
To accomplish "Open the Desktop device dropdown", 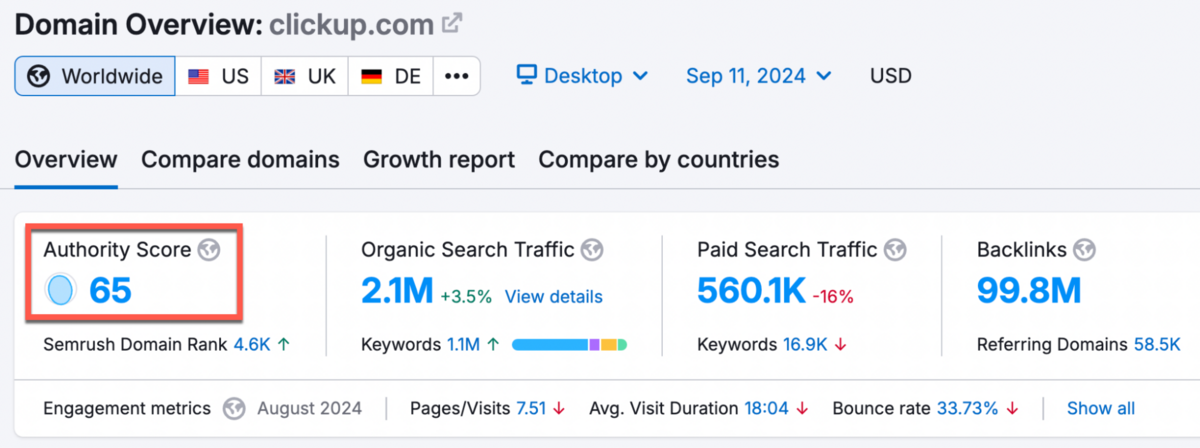I will tap(583, 76).
